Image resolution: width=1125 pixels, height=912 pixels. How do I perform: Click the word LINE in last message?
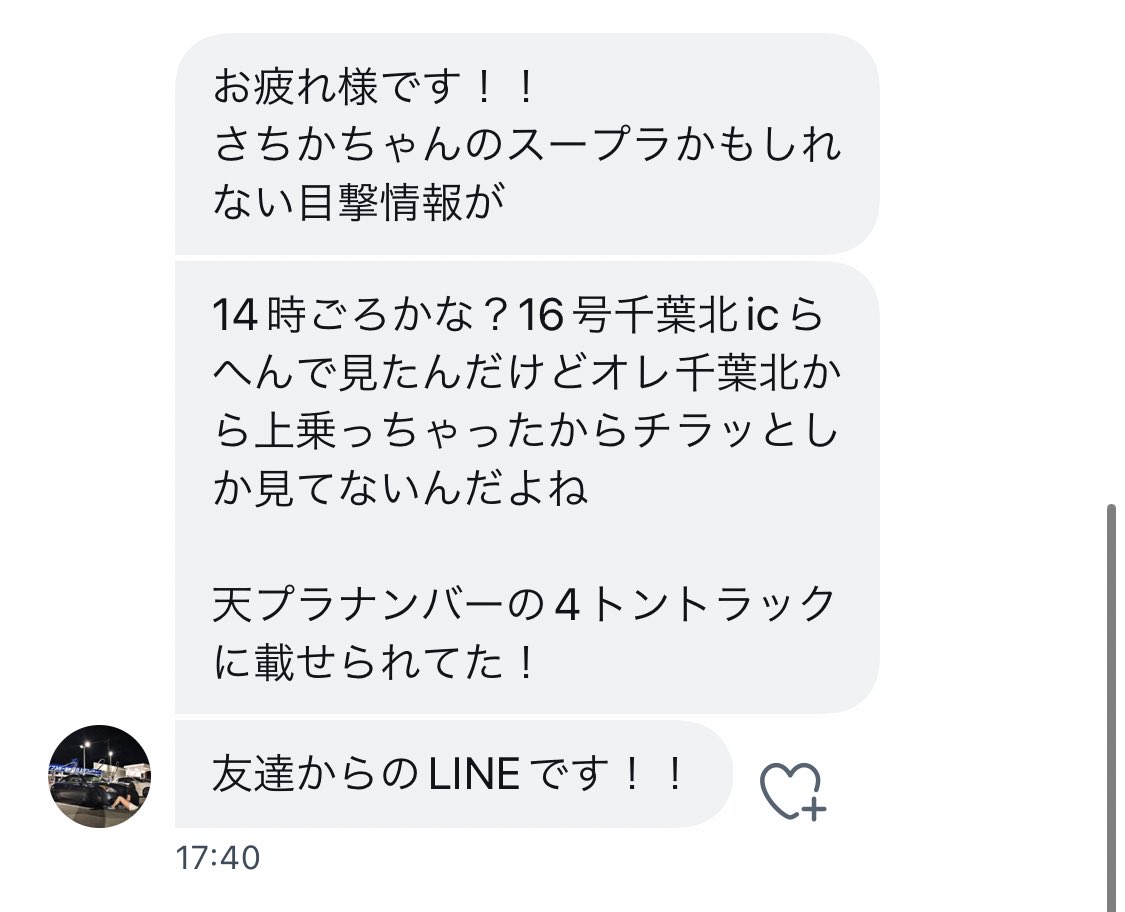474,775
